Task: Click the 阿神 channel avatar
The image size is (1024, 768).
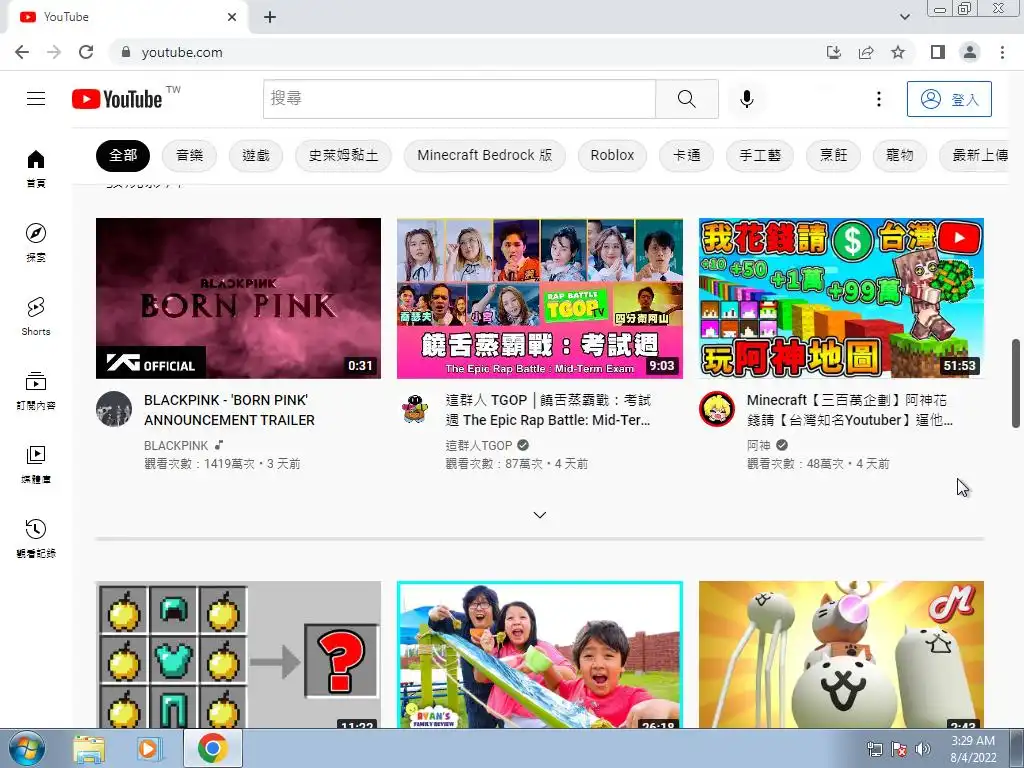Action: point(716,409)
